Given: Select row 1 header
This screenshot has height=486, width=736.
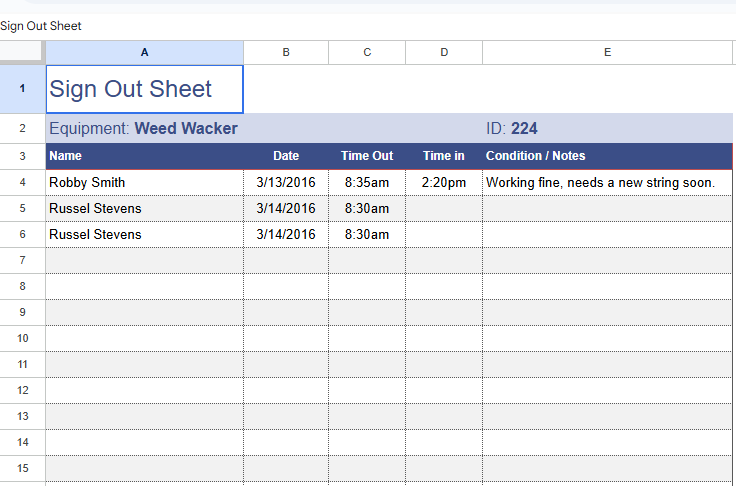Looking at the screenshot, I should click(22, 89).
